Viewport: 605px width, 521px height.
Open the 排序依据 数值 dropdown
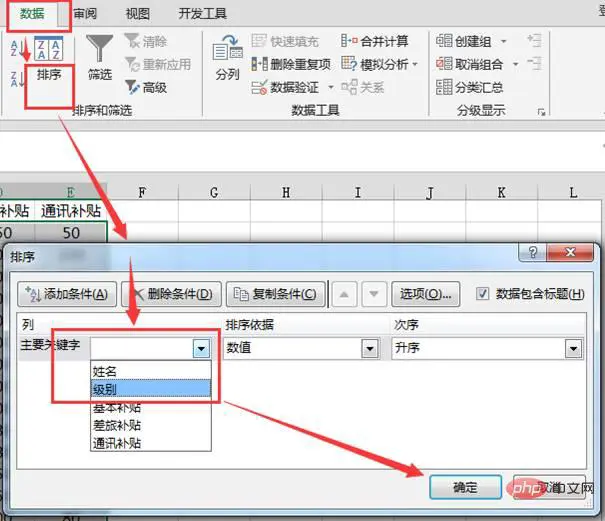pyautogui.click(x=370, y=348)
